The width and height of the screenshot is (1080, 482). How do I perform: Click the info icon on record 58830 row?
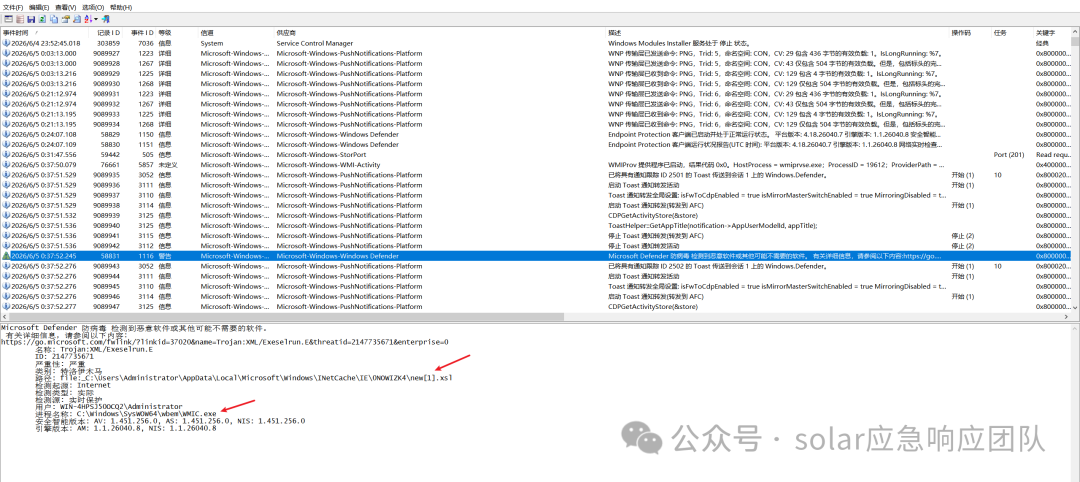pyautogui.click(x=6, y=145)
